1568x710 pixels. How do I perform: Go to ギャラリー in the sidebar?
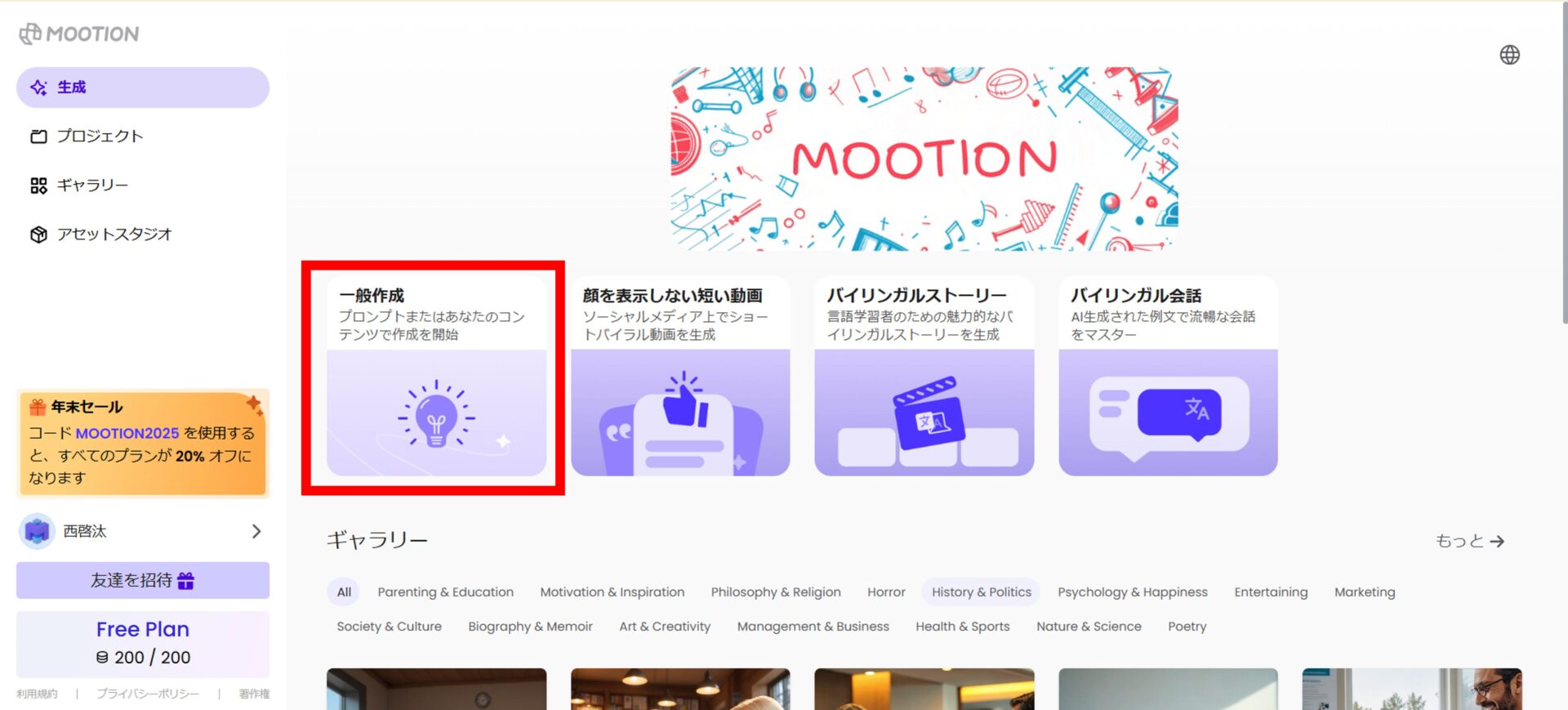tap(91, 185)
